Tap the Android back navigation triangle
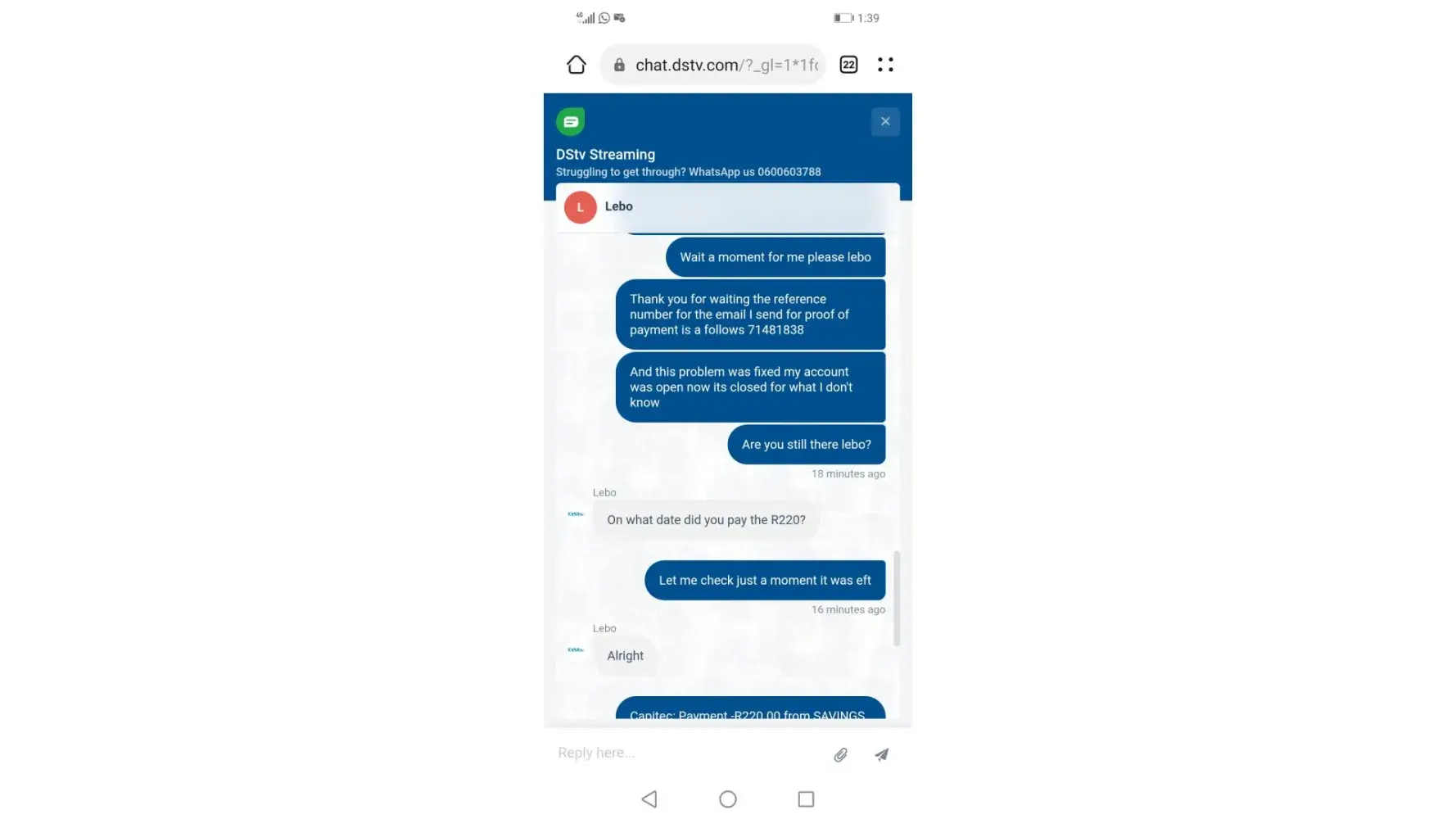 pos(649,799)
